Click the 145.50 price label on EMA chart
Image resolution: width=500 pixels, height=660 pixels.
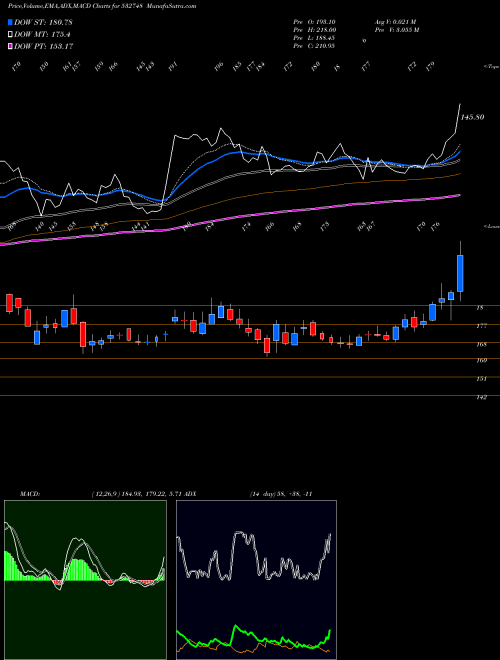pos(472,117)
